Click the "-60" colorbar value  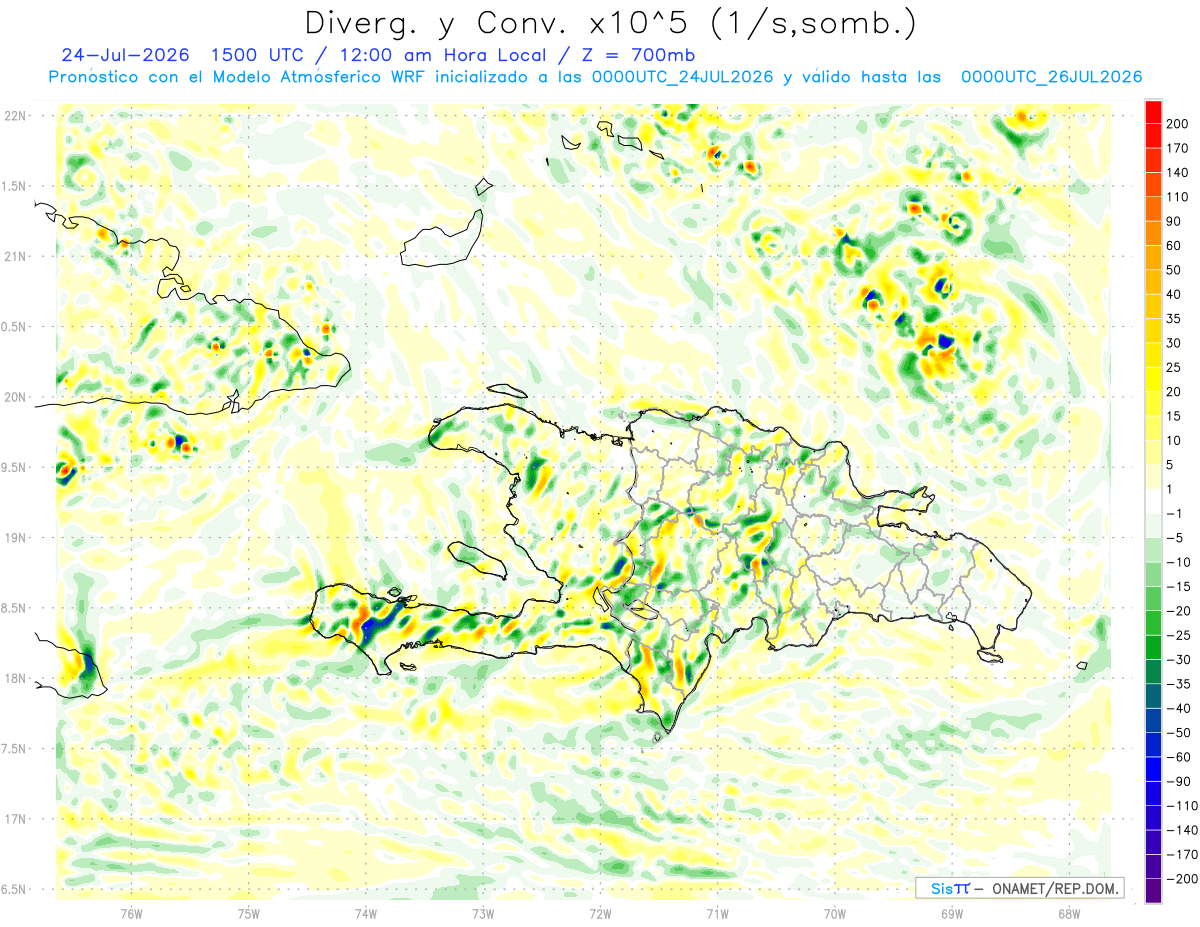[1181, 757]
